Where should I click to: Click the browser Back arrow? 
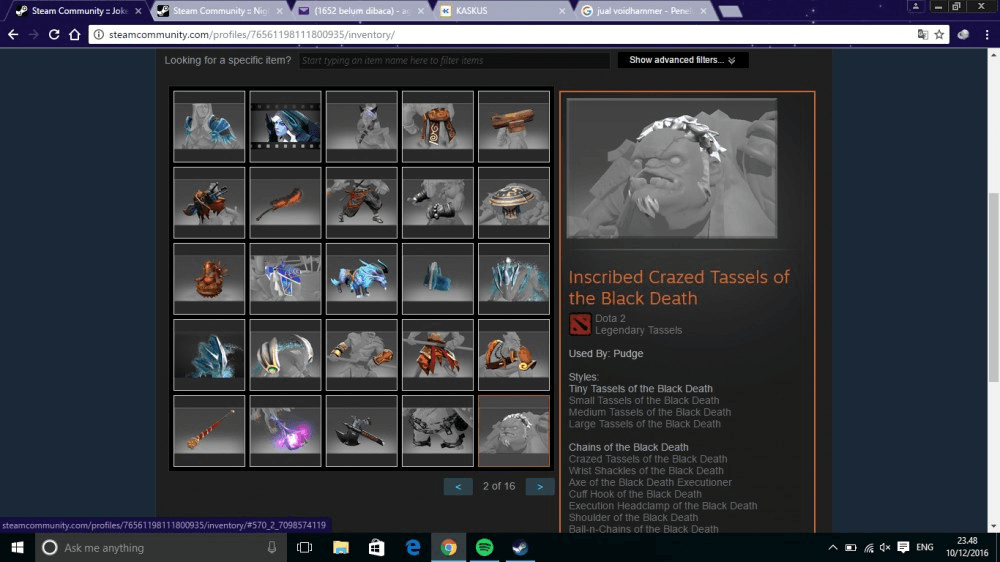point(13,34)
